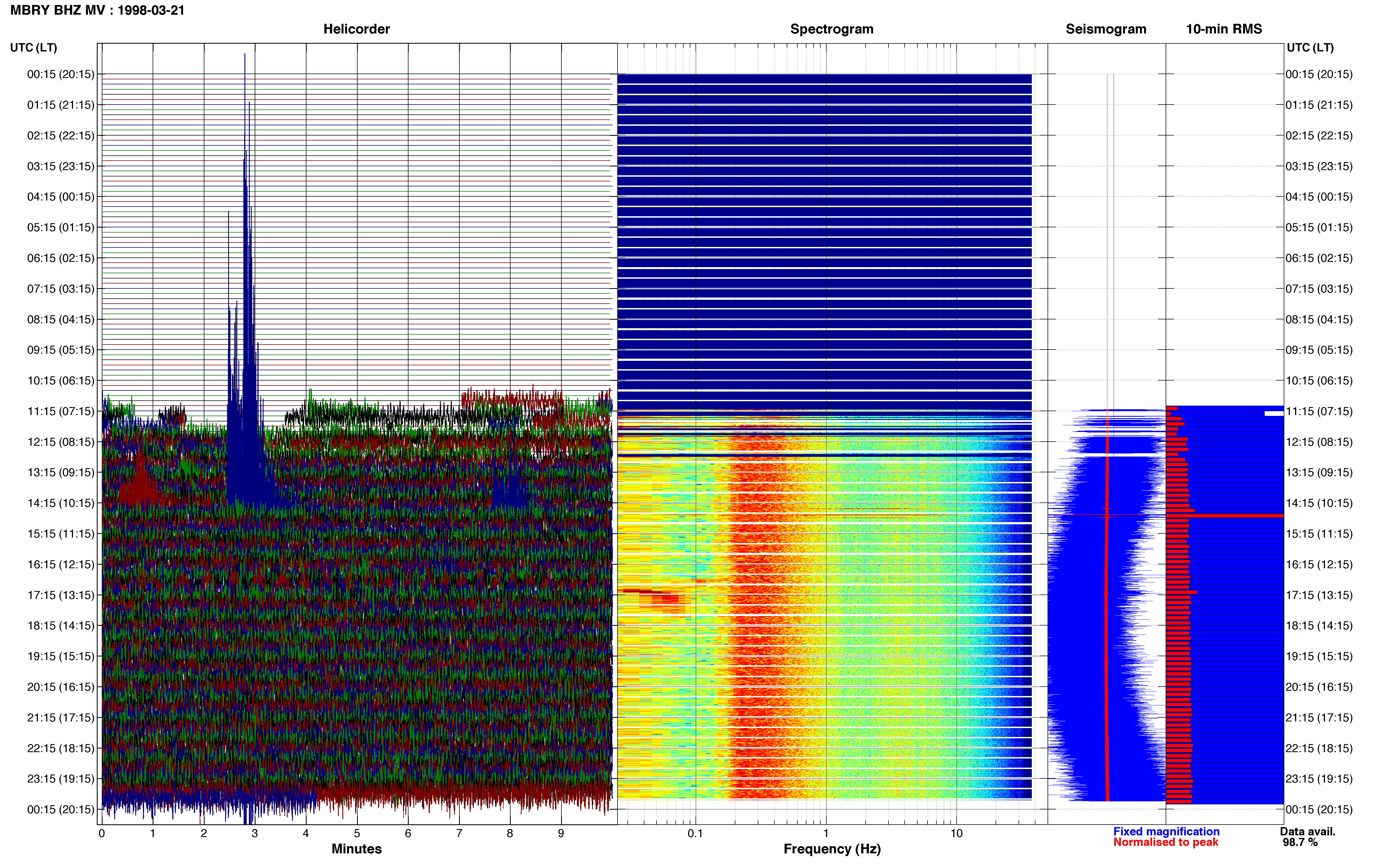Select the Normalised to peak legend text

(1165, 842)
